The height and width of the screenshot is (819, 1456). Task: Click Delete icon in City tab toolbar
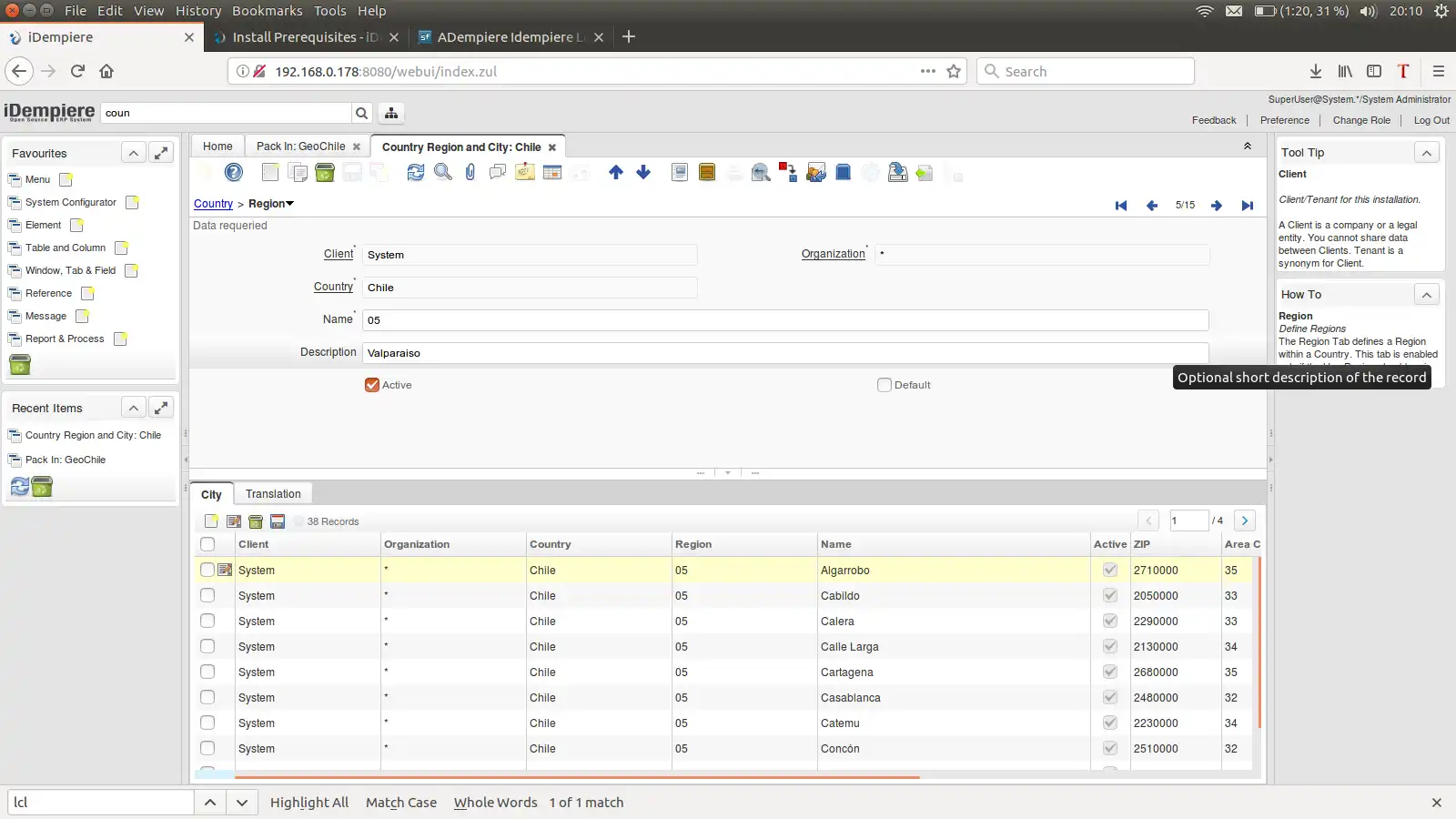pyautogui.click(x=256, y=521)
